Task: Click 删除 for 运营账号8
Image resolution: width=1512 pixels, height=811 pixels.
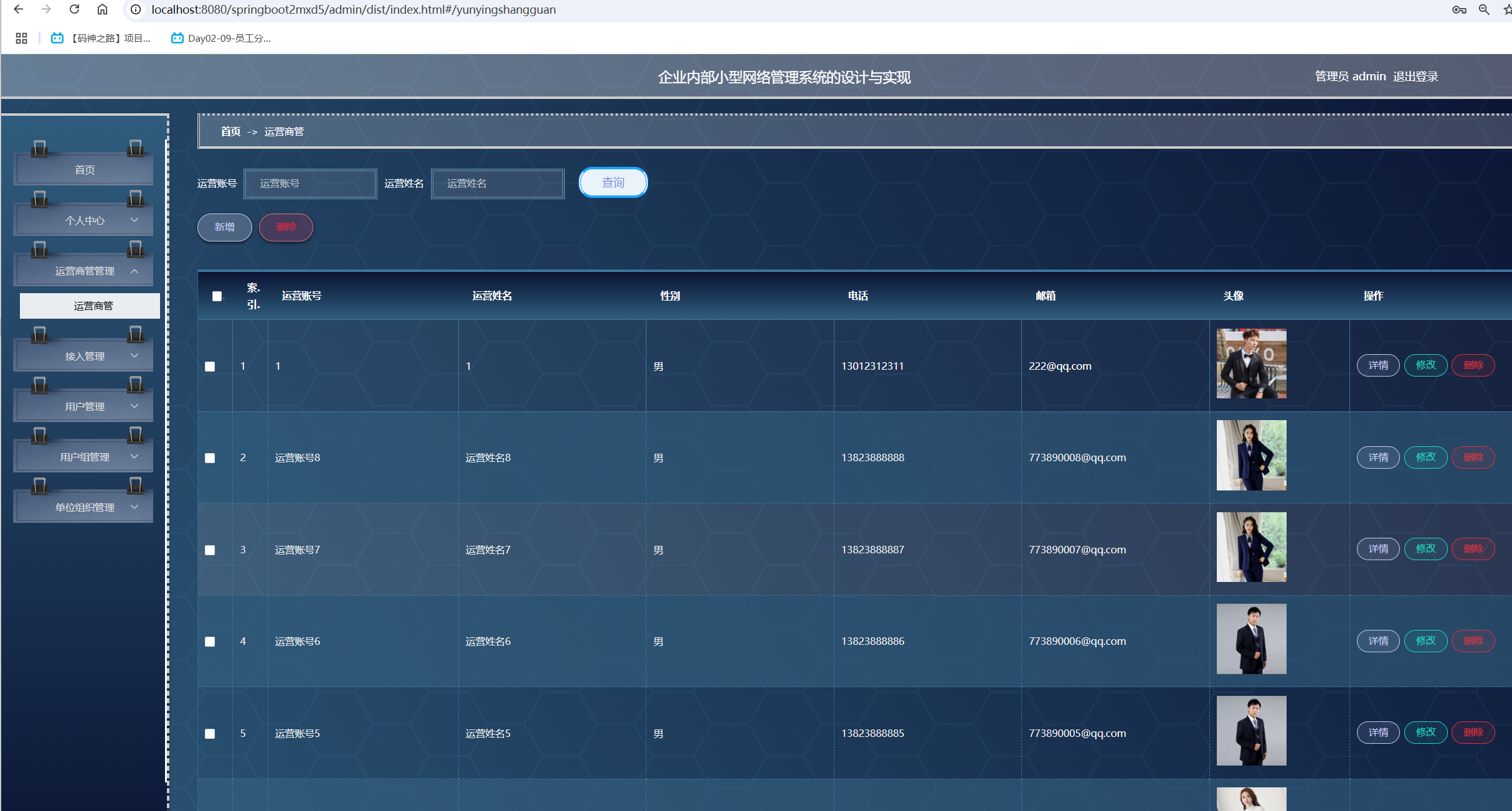Action: coord(1473,457)
